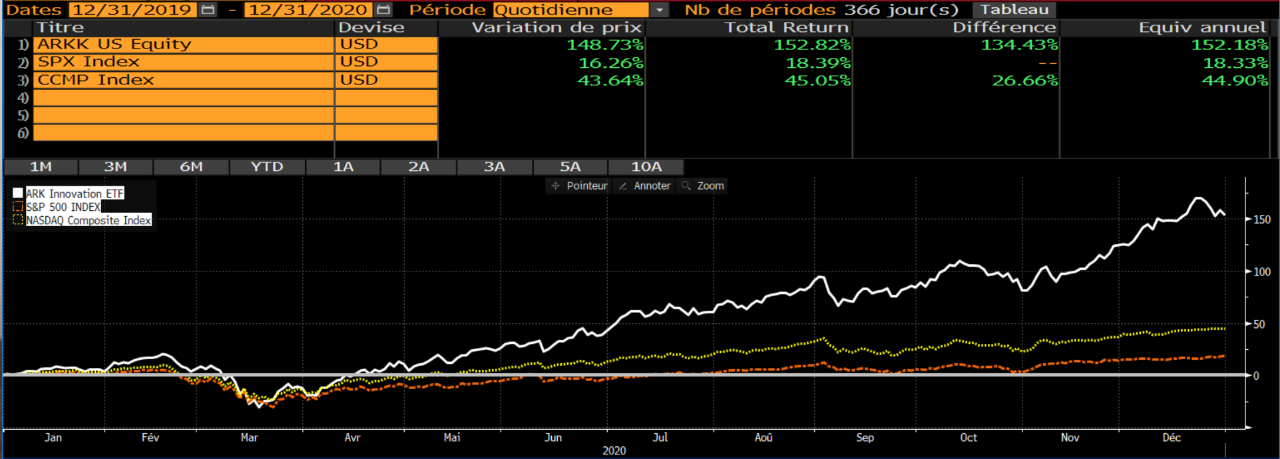Click CCMP annual equivalent 44.90%

click(x=1236, y=80)
